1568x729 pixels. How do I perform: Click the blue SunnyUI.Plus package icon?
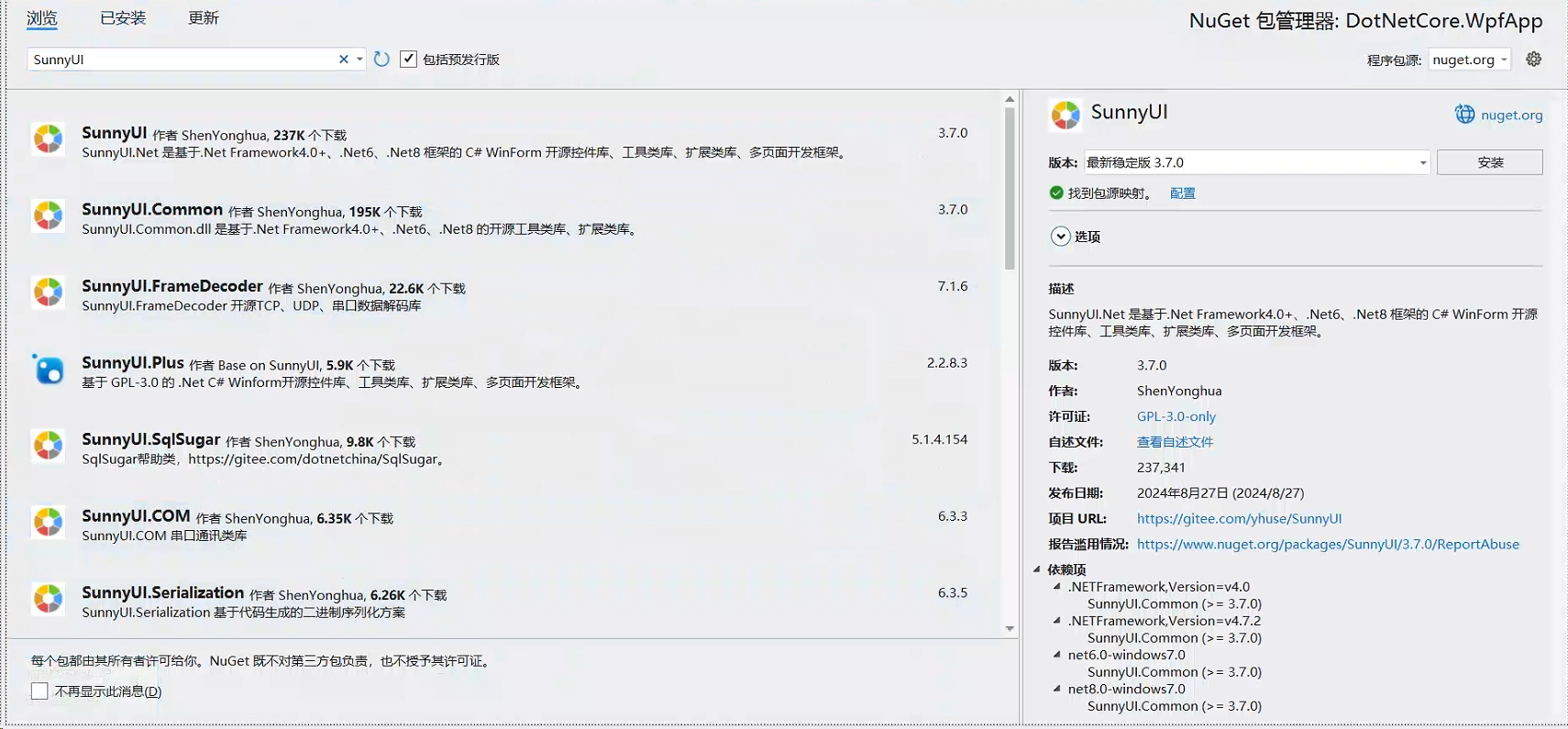(x=48, y=369)
